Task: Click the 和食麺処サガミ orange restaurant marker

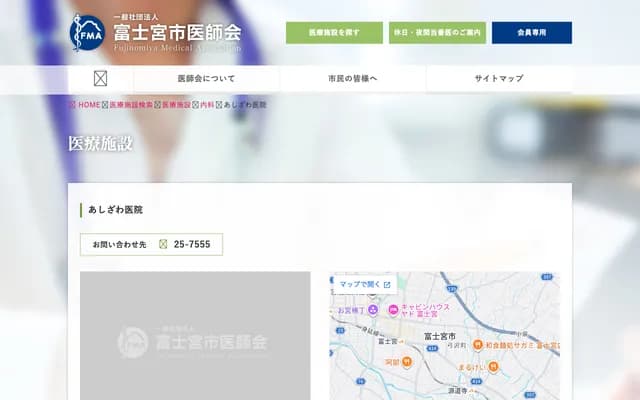Action: [477, 343]
